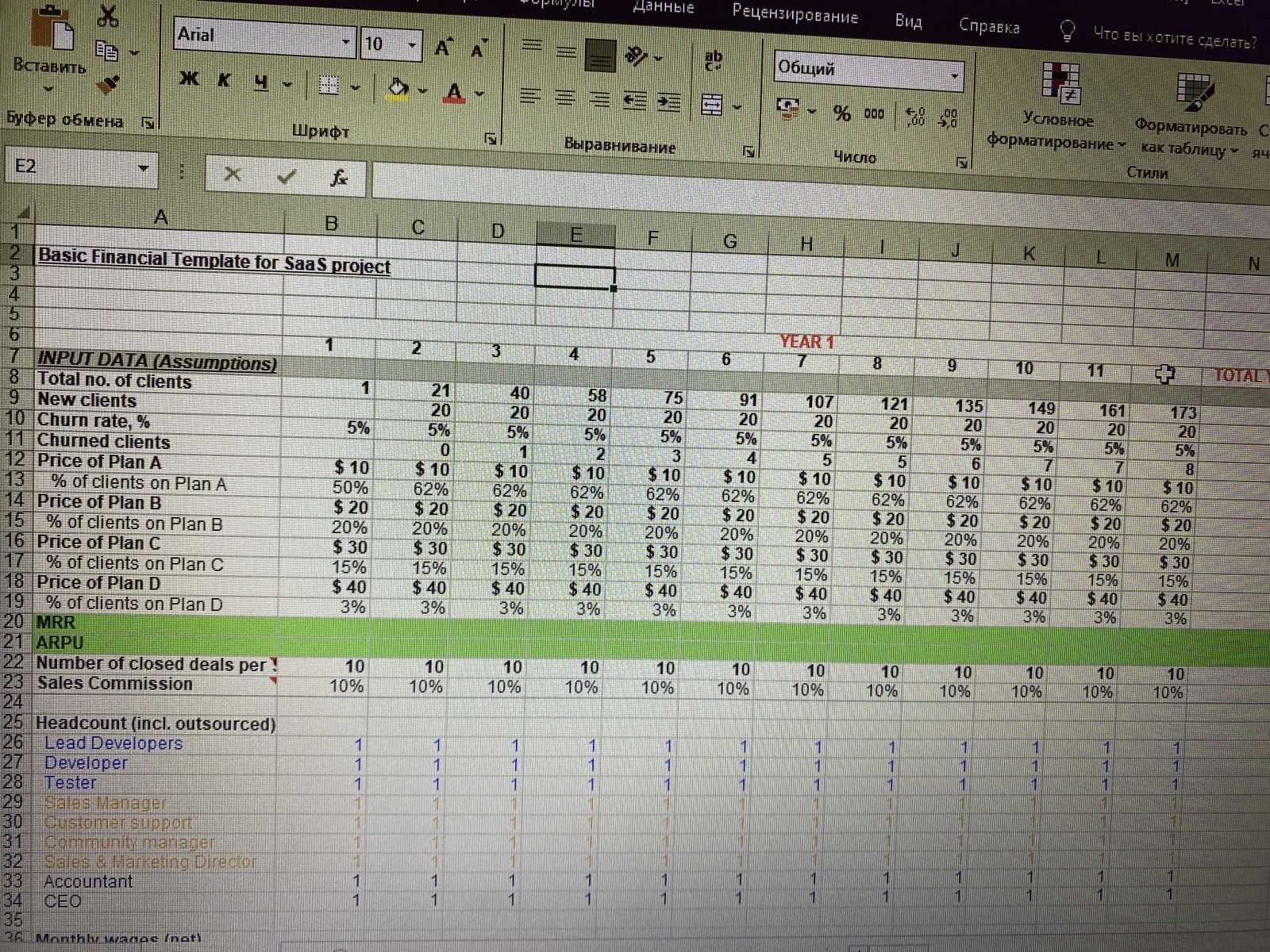Image resolution: width=1270 pixels, height=952 pixels.
Task: Click the increase indent icon
Action: [671, 102]
